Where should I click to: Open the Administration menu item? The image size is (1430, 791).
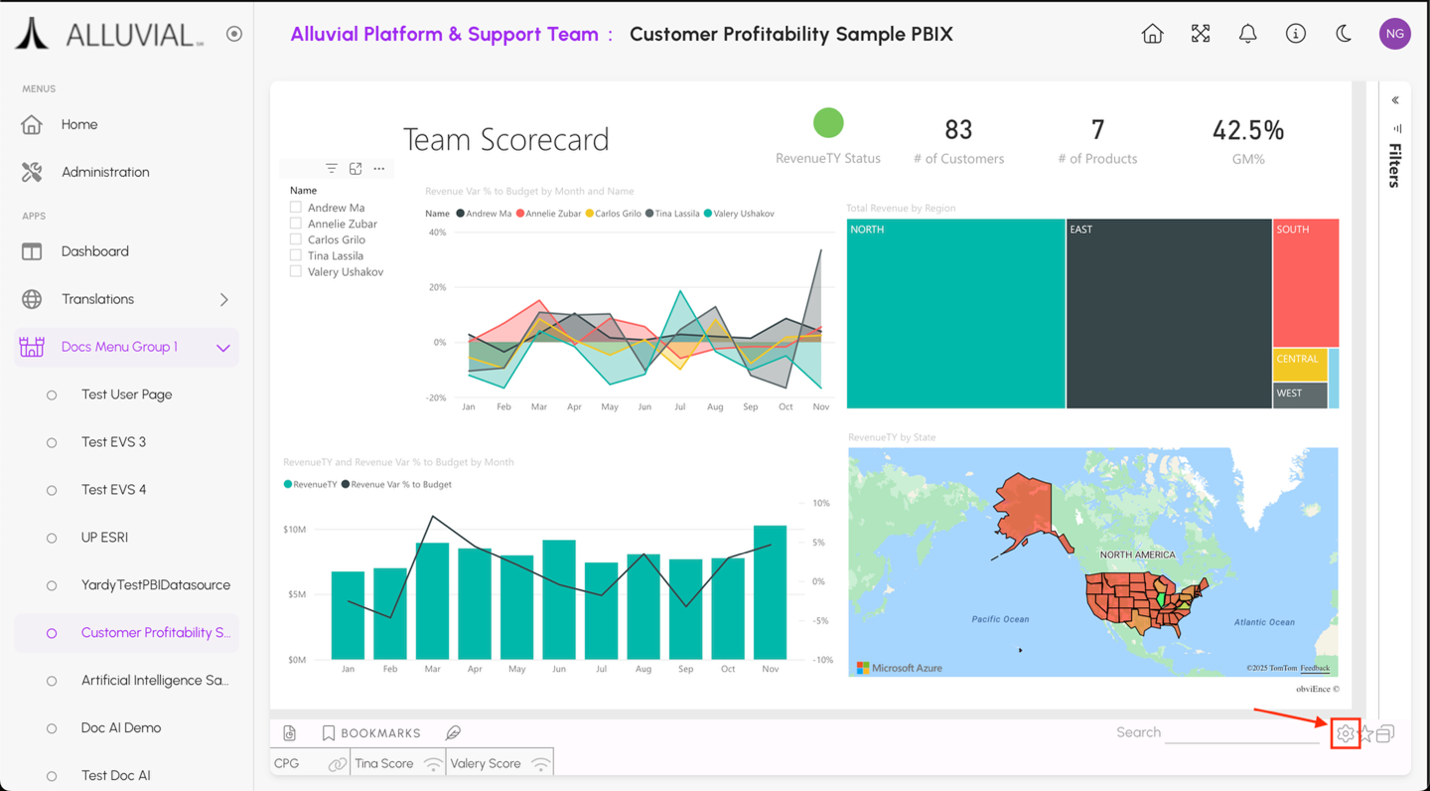105,172
